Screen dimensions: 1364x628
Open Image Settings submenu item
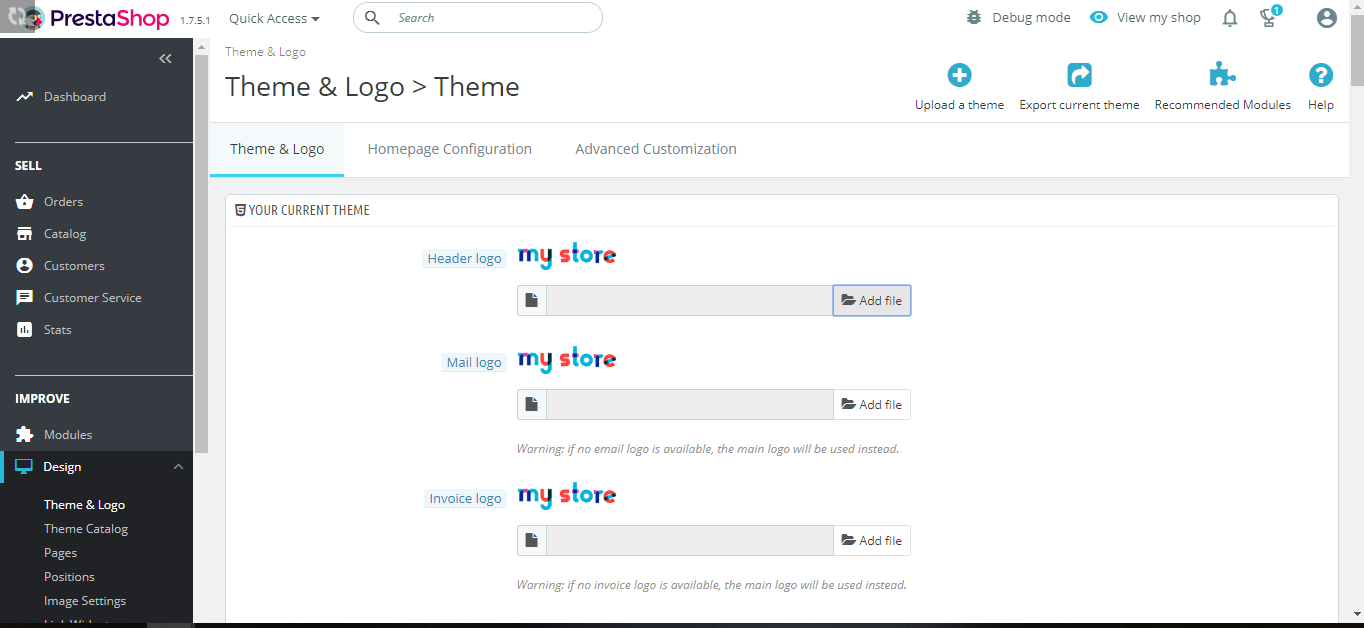85,601
